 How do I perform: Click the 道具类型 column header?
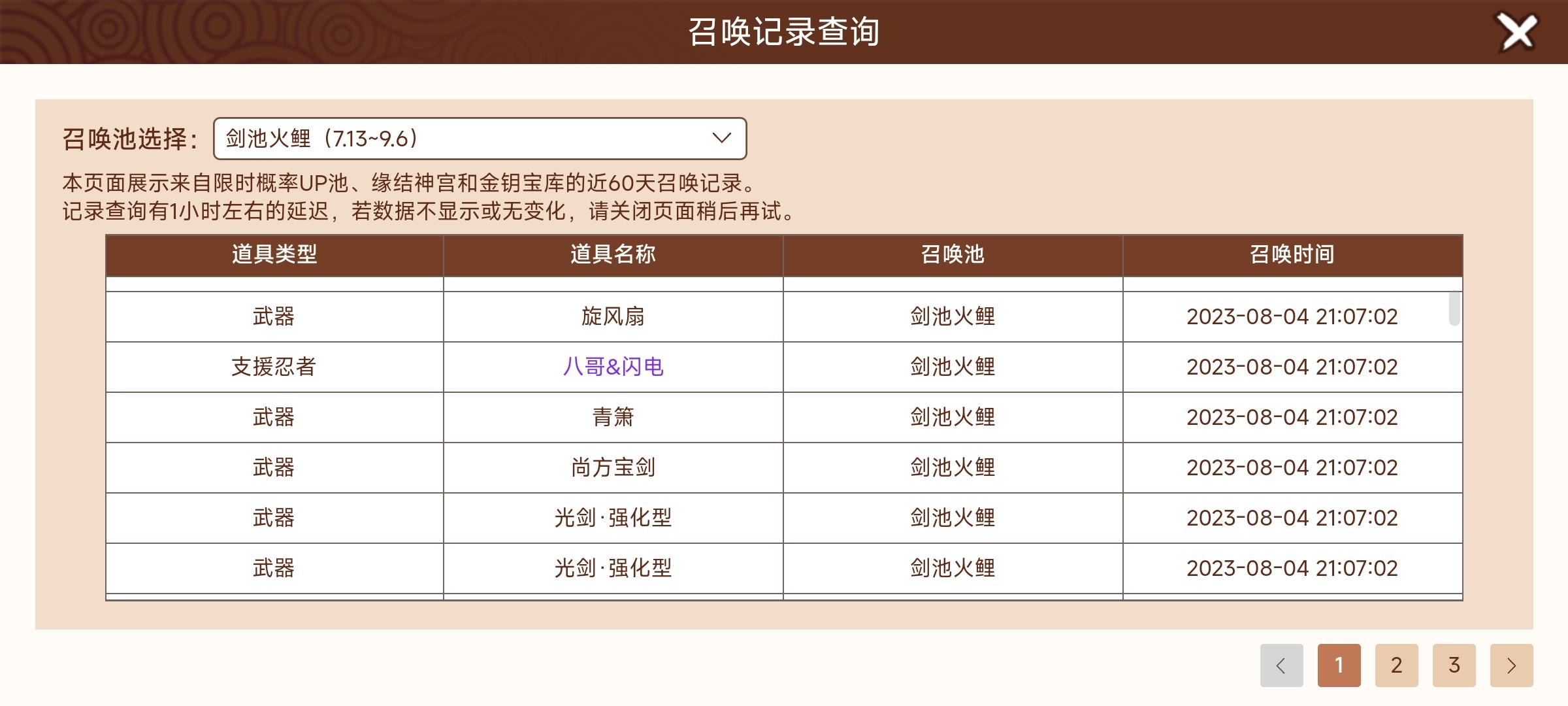[274, 254]
